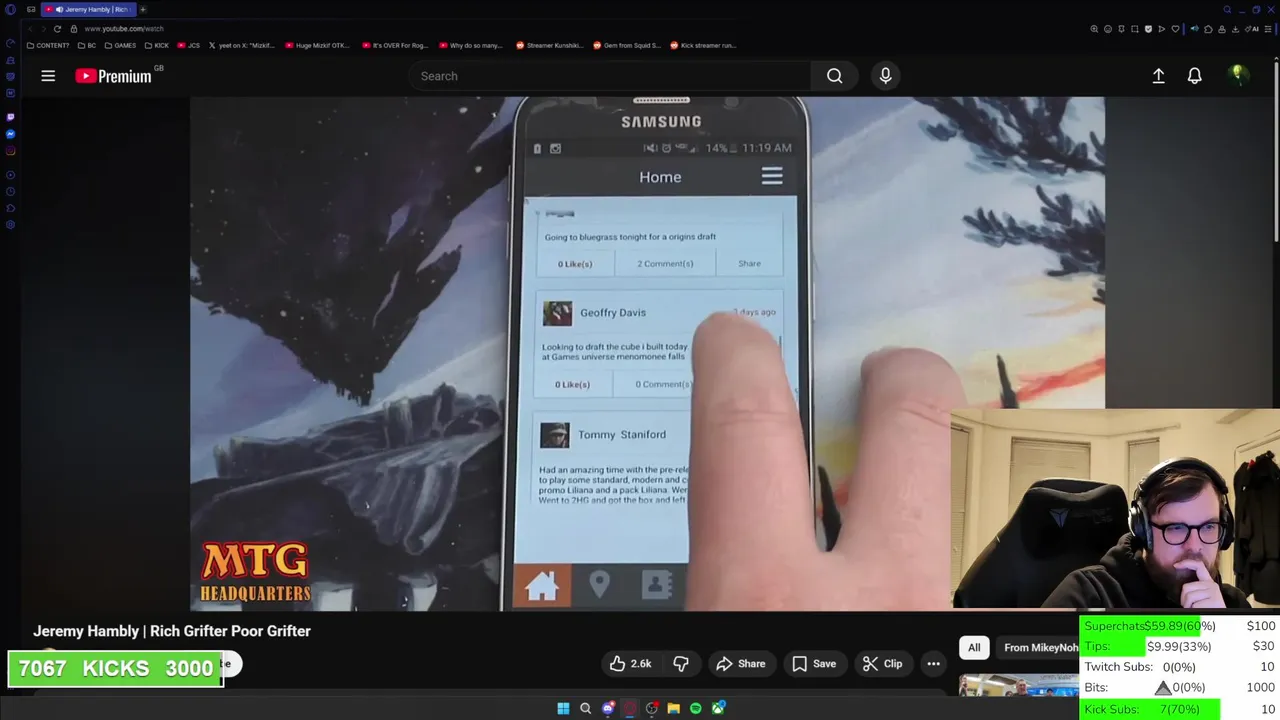
Task: Open the BC bookmarks folder
Action: [x=87, y=45]
